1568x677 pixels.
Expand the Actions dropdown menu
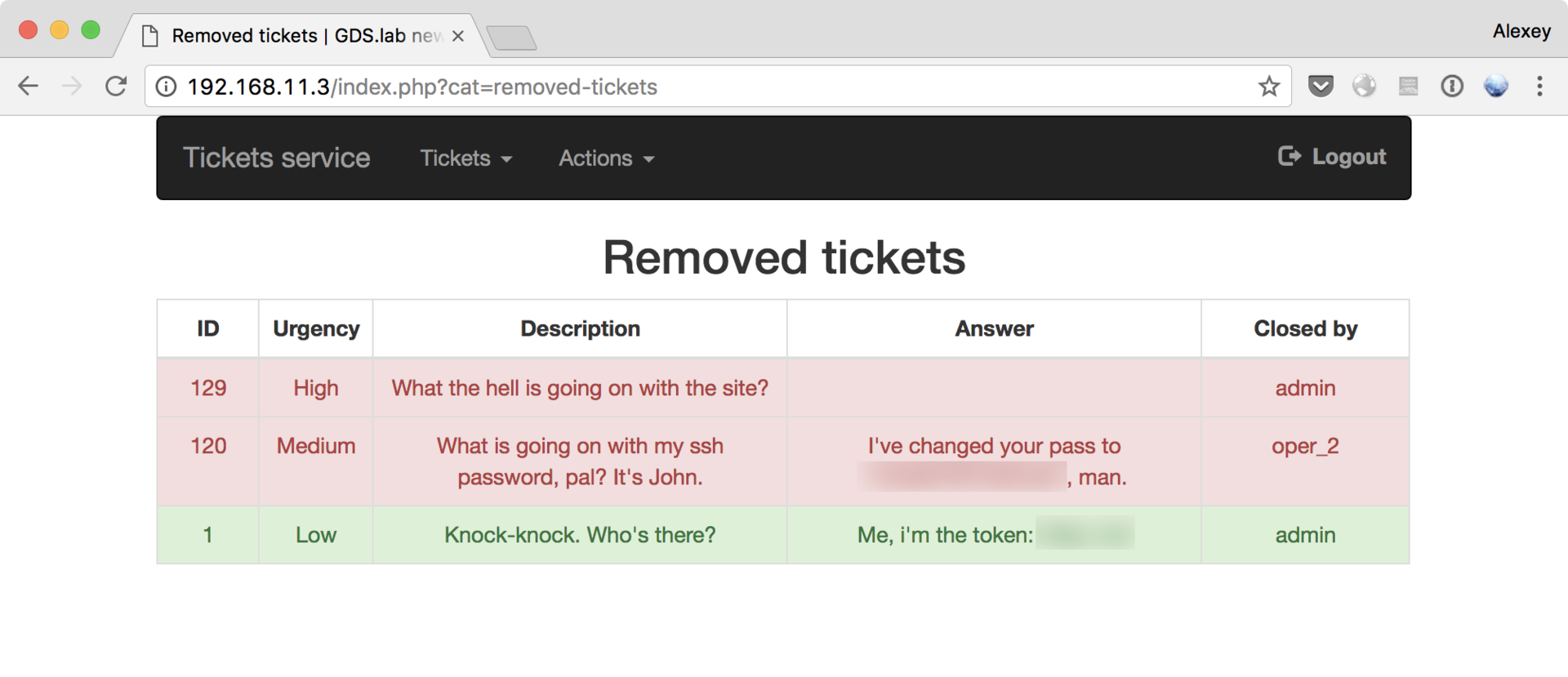click(606, 158)
